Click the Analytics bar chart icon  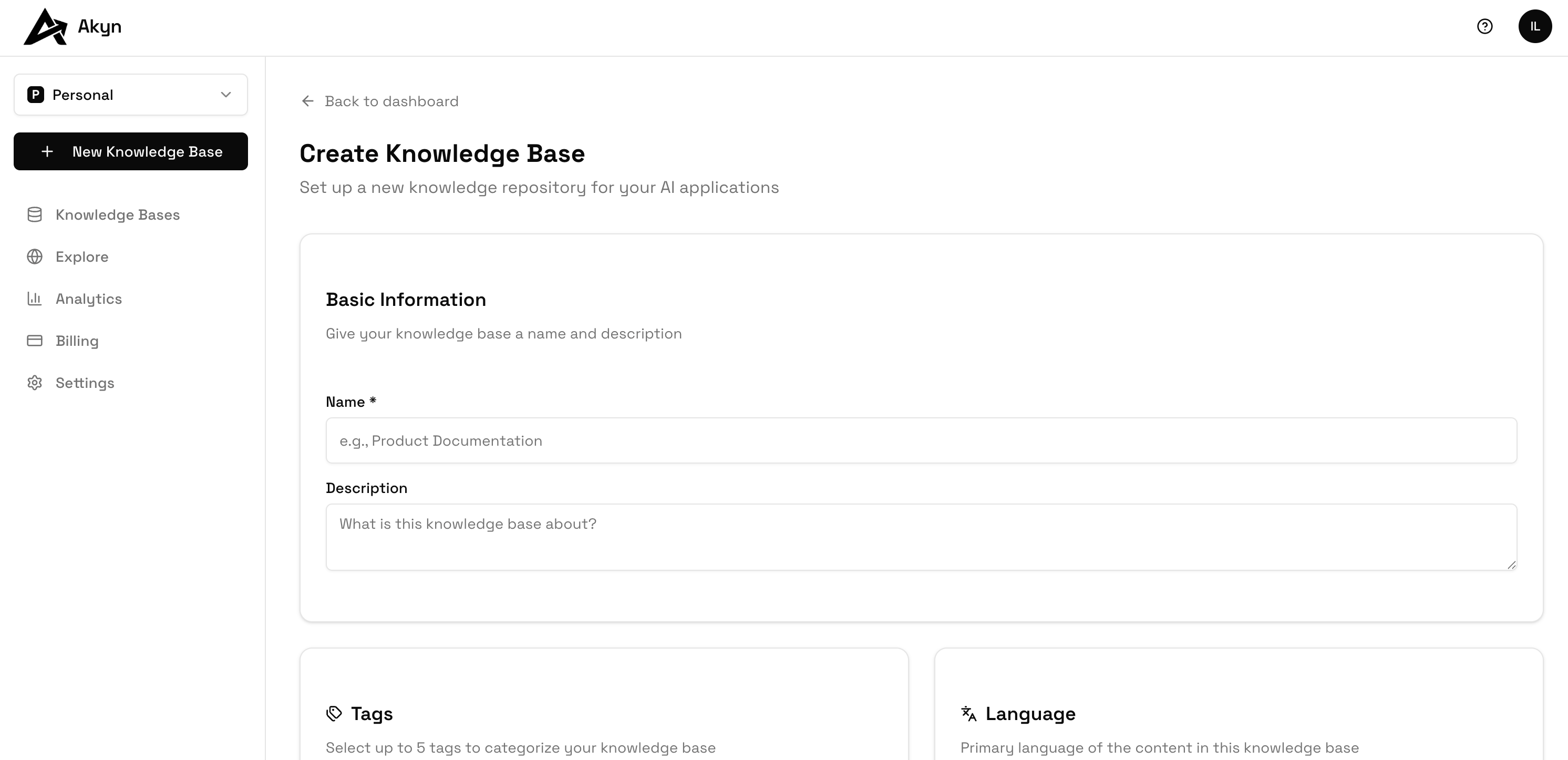point(35,299)
